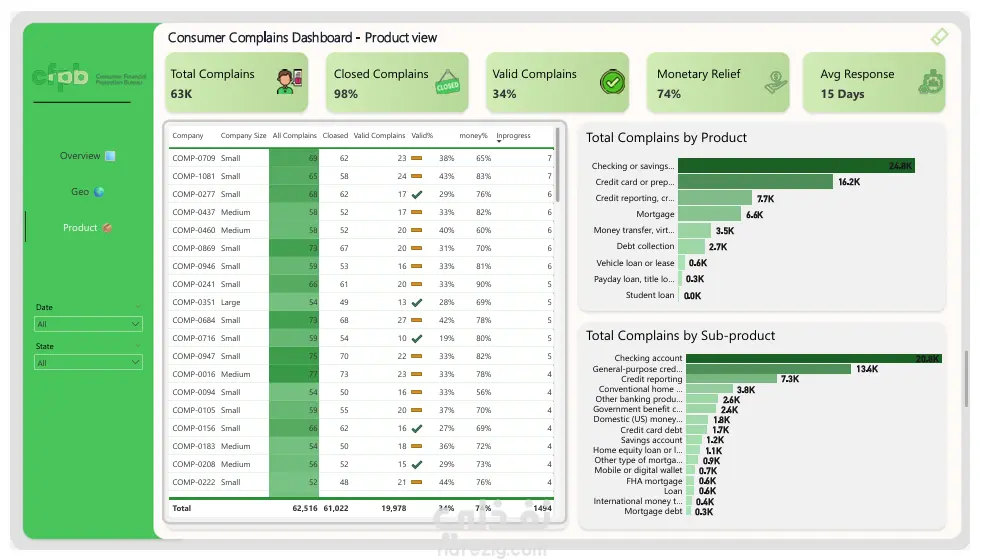
Task: Click the dashboard right-edge scrollbar
Action: click(967, 379)
